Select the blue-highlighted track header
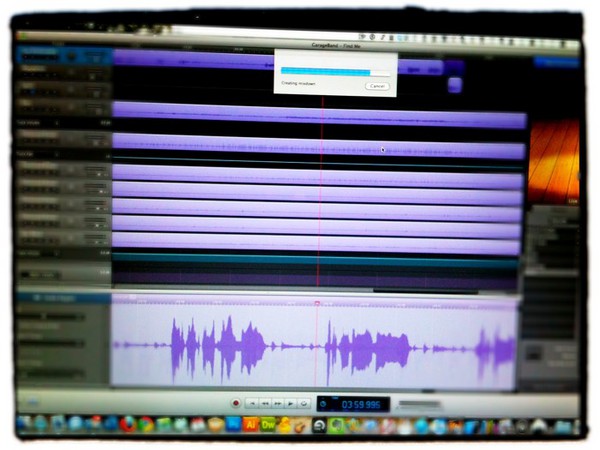The image size is (600, 450). (x=64, y=55)
